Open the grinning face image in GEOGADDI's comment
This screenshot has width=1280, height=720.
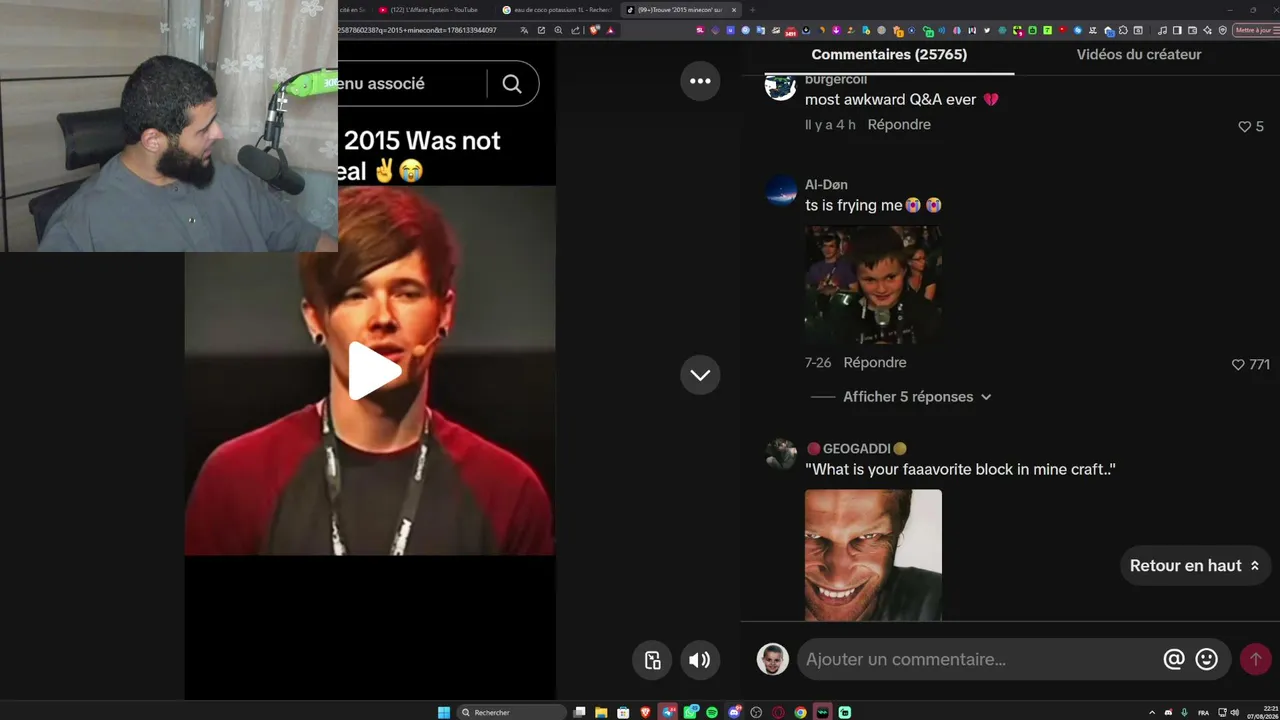[873, 555]
